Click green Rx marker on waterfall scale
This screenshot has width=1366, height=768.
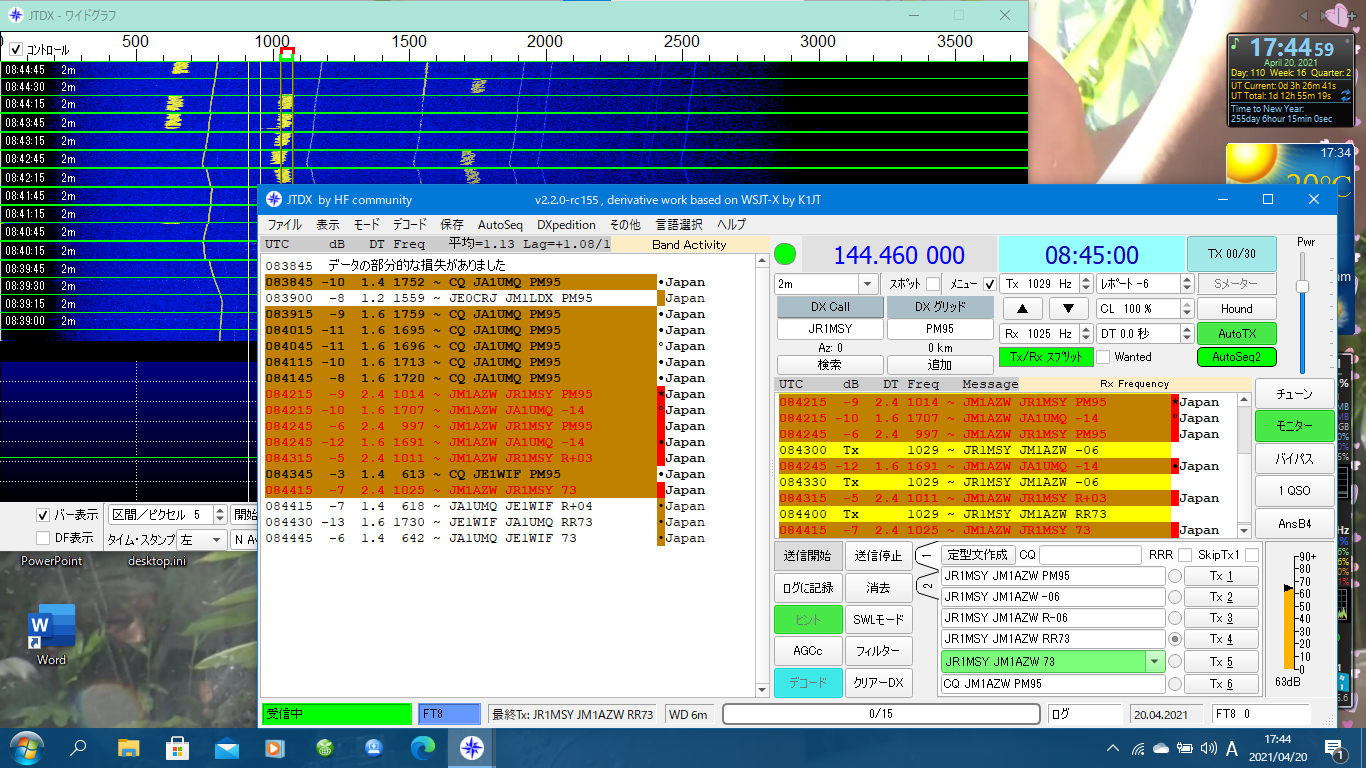click(287, 56)
